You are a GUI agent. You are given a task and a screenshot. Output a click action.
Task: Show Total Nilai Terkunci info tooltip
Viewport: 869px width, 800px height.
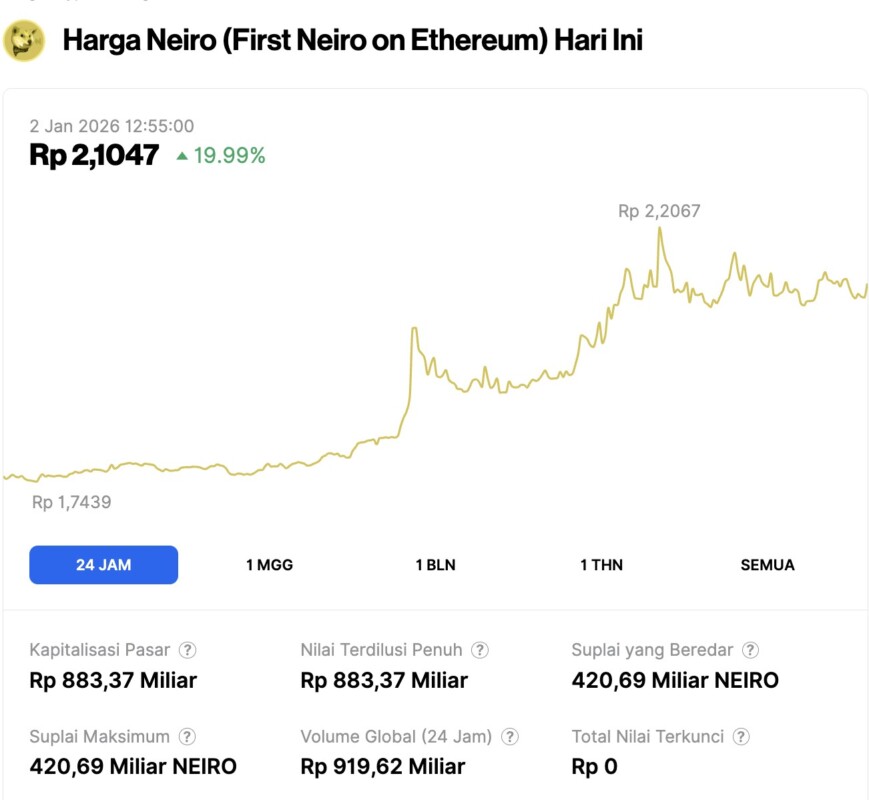point(741,737)
